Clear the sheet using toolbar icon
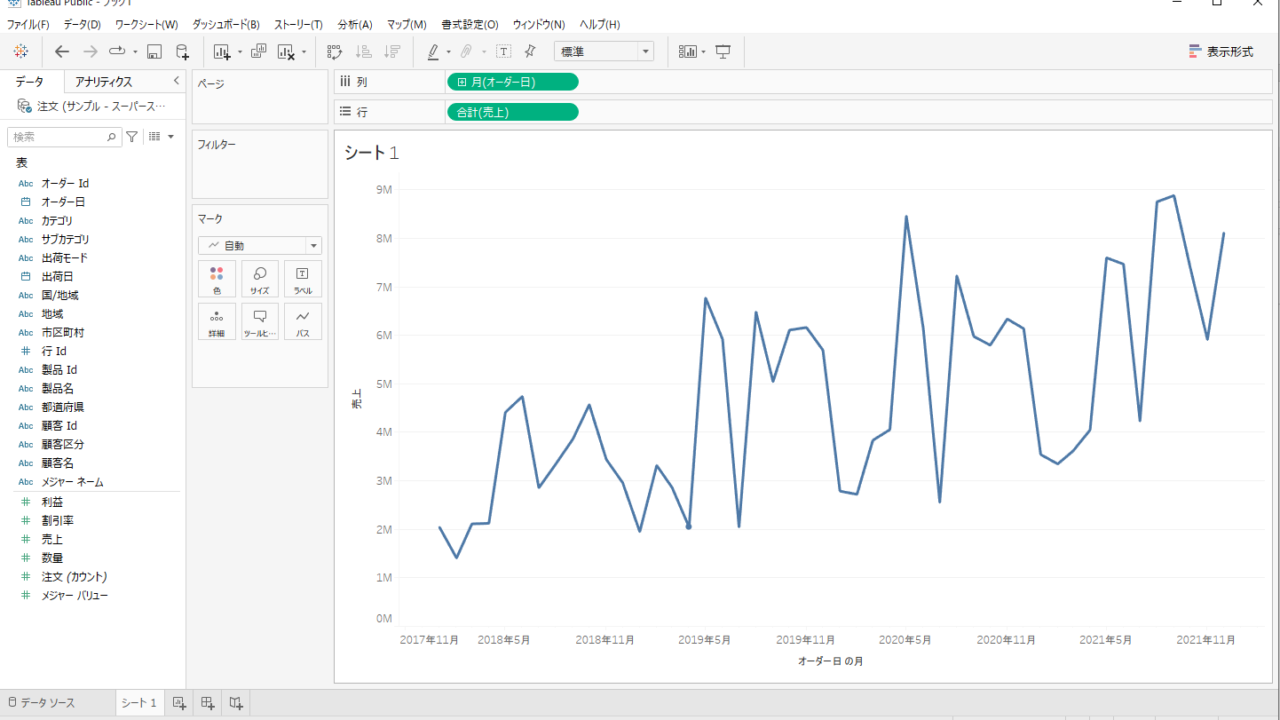This screenshot has height=720, width=1280. (x=286, y=51)
